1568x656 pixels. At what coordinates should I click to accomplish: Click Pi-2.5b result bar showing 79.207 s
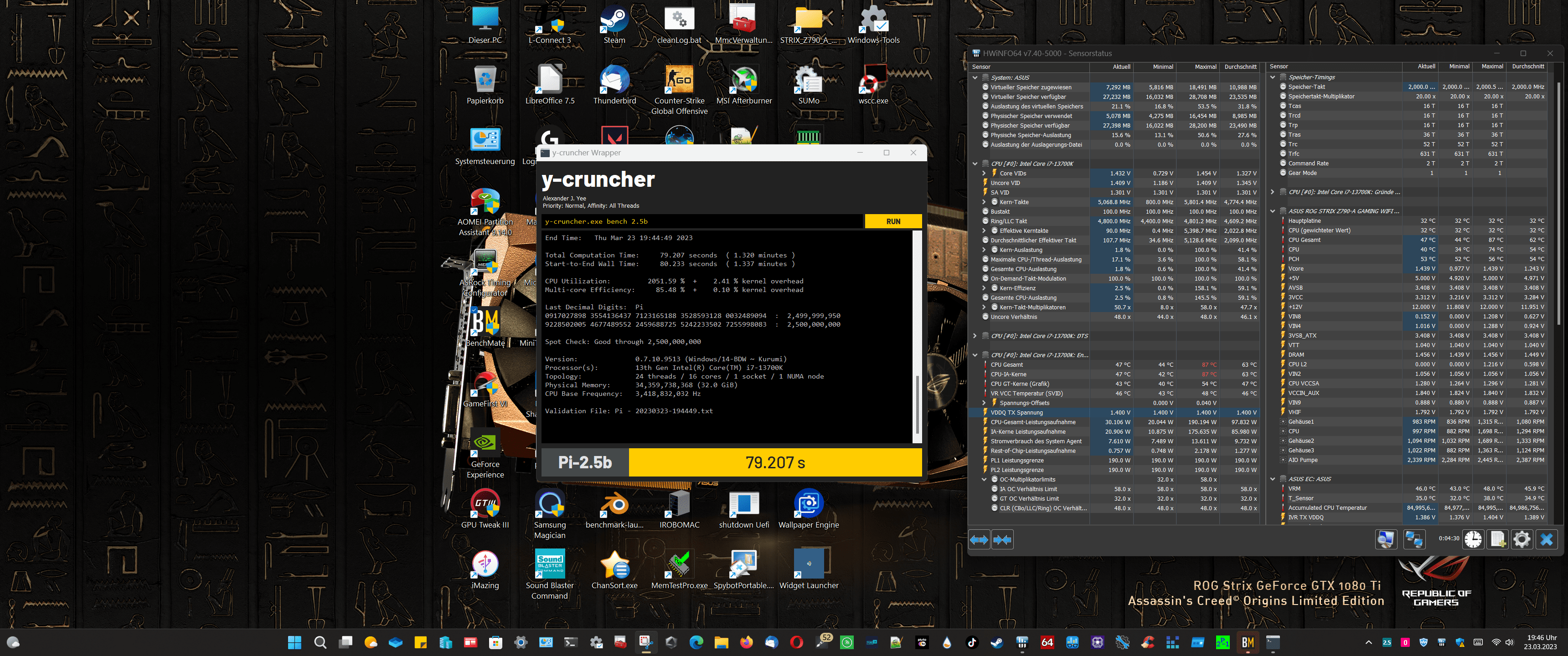click(x=732, y=462)
